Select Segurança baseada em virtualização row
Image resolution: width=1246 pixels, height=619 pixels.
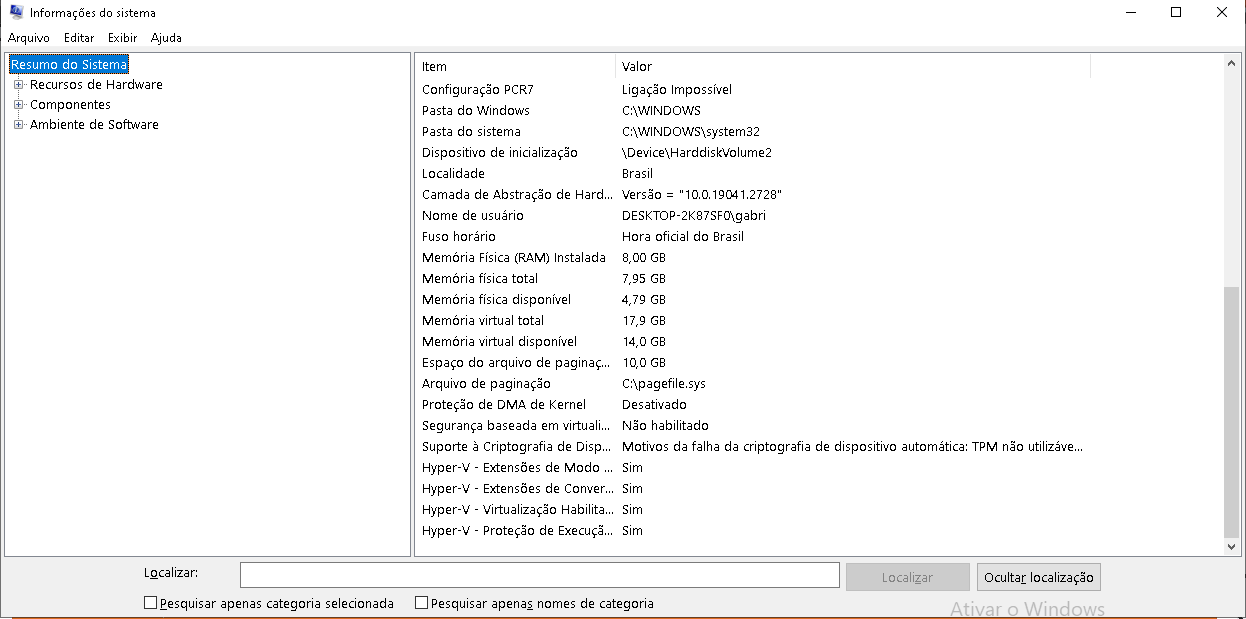click(x=753, y=426)
